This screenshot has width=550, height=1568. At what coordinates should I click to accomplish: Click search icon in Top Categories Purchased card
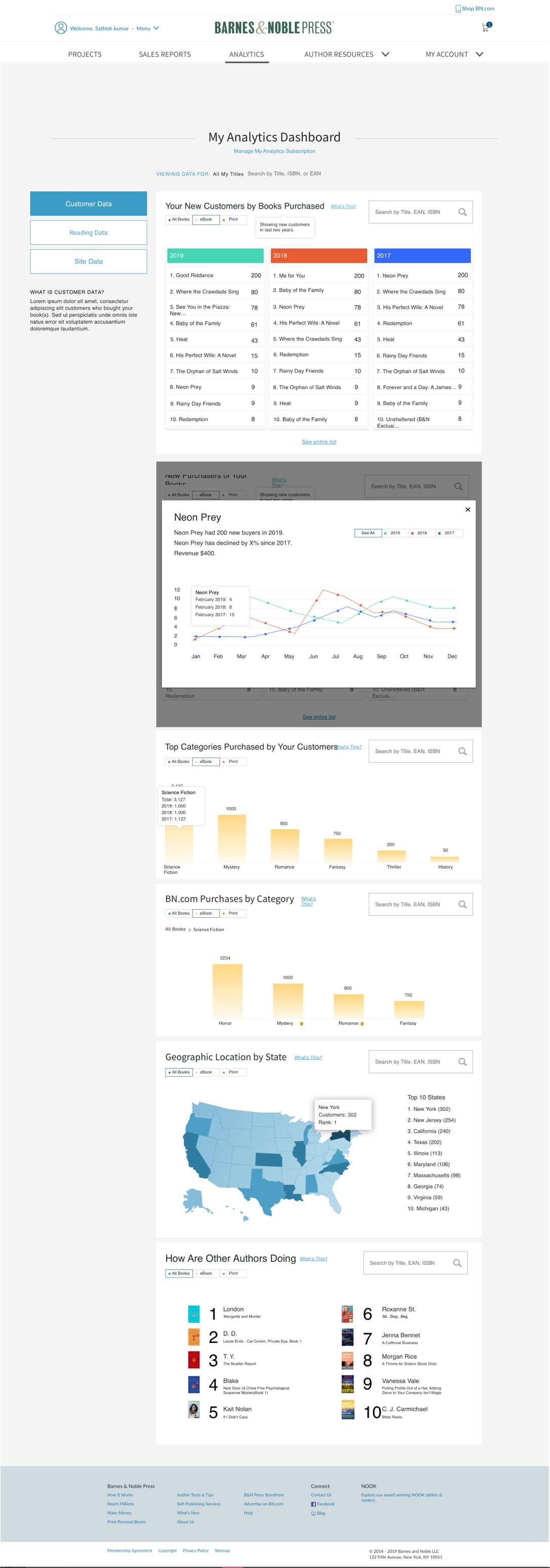tap(462, 752)
